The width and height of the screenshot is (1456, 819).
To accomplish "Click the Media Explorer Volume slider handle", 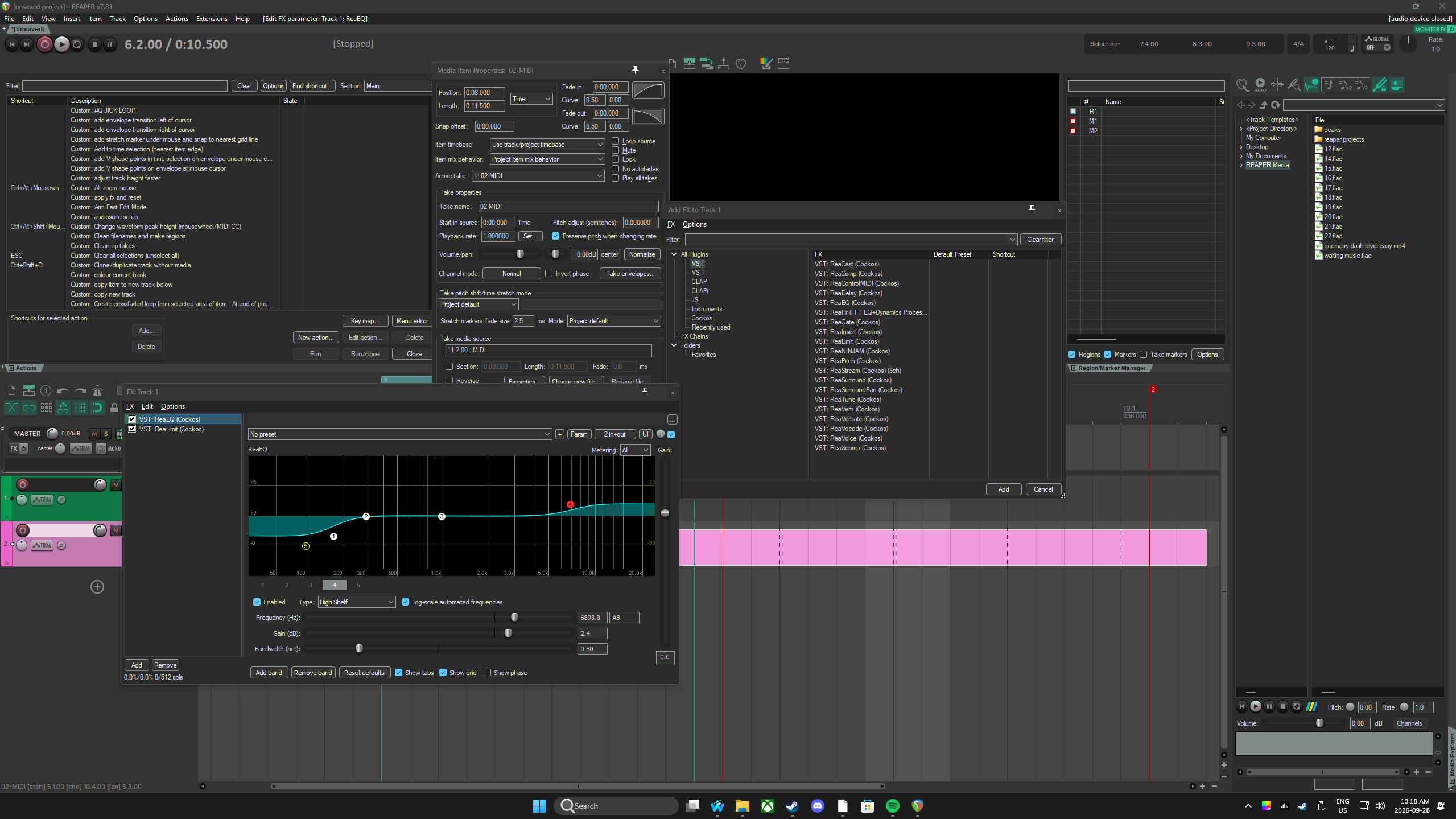I will (x=1319, y=723).
